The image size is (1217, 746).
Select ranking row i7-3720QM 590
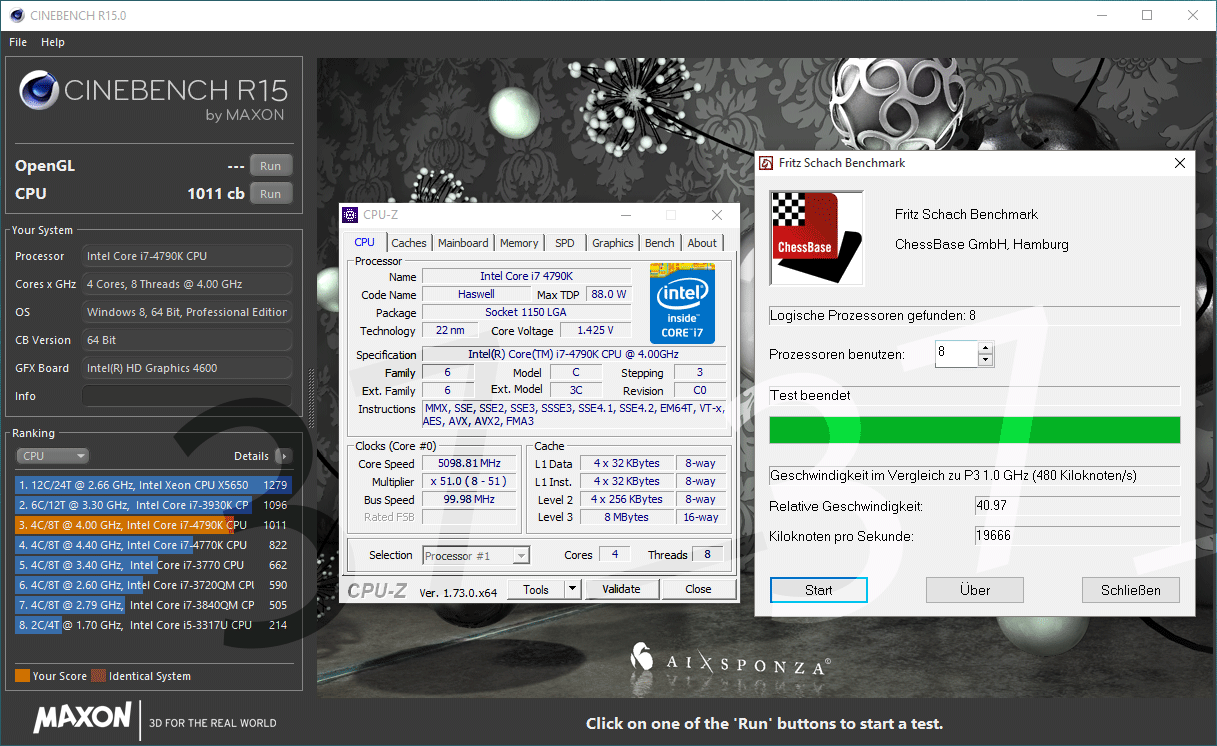coord(153,585)
